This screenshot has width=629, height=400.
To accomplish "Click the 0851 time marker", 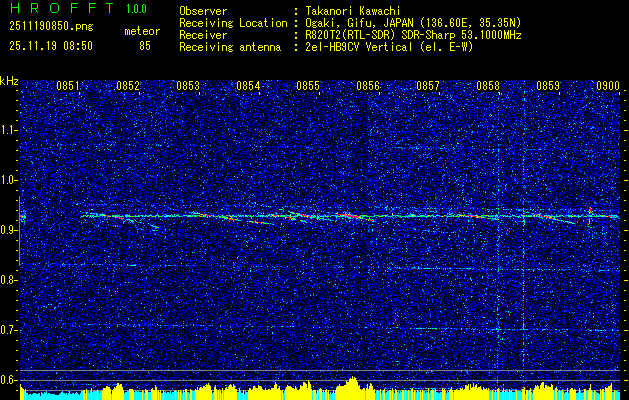I will [x=67, y=86].
